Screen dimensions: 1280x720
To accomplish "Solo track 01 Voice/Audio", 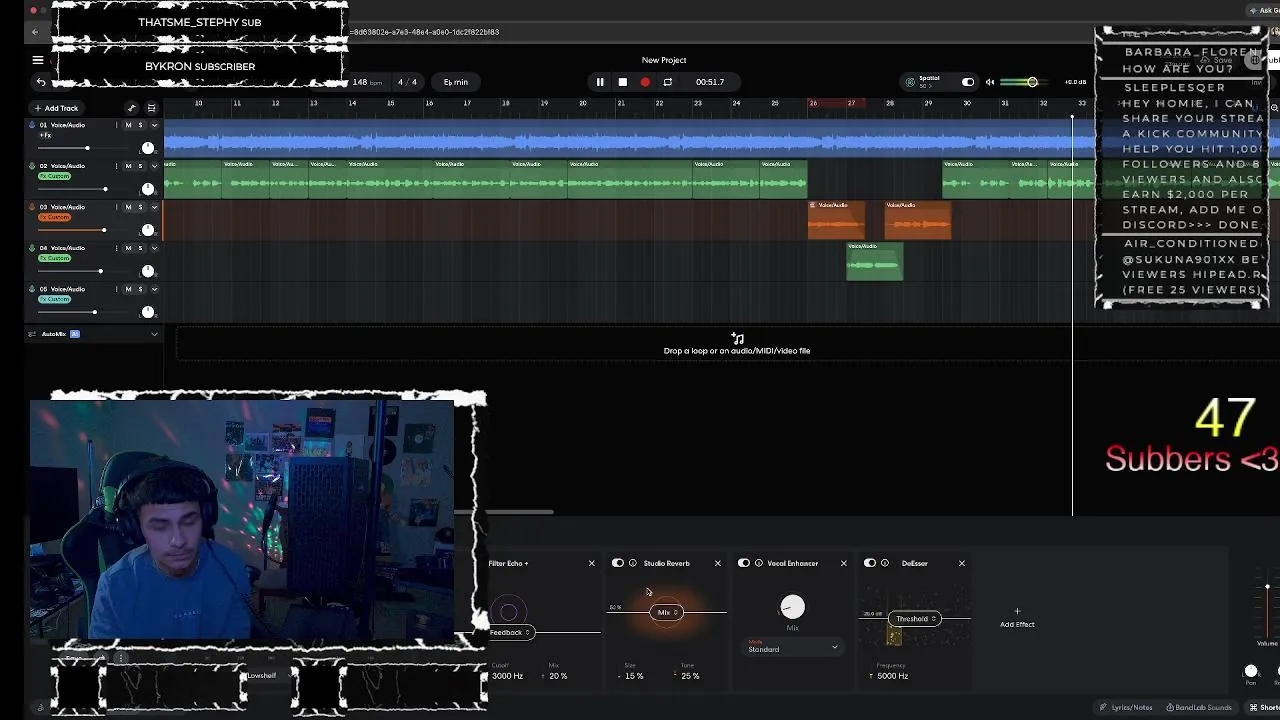I will (x=140, y=125).
